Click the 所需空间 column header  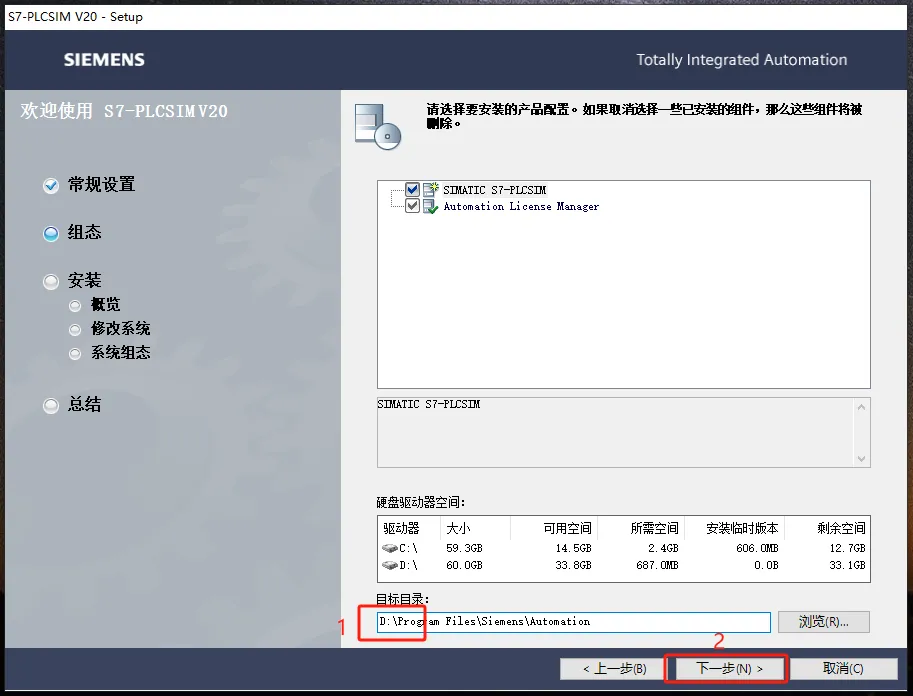coord(654,528)
